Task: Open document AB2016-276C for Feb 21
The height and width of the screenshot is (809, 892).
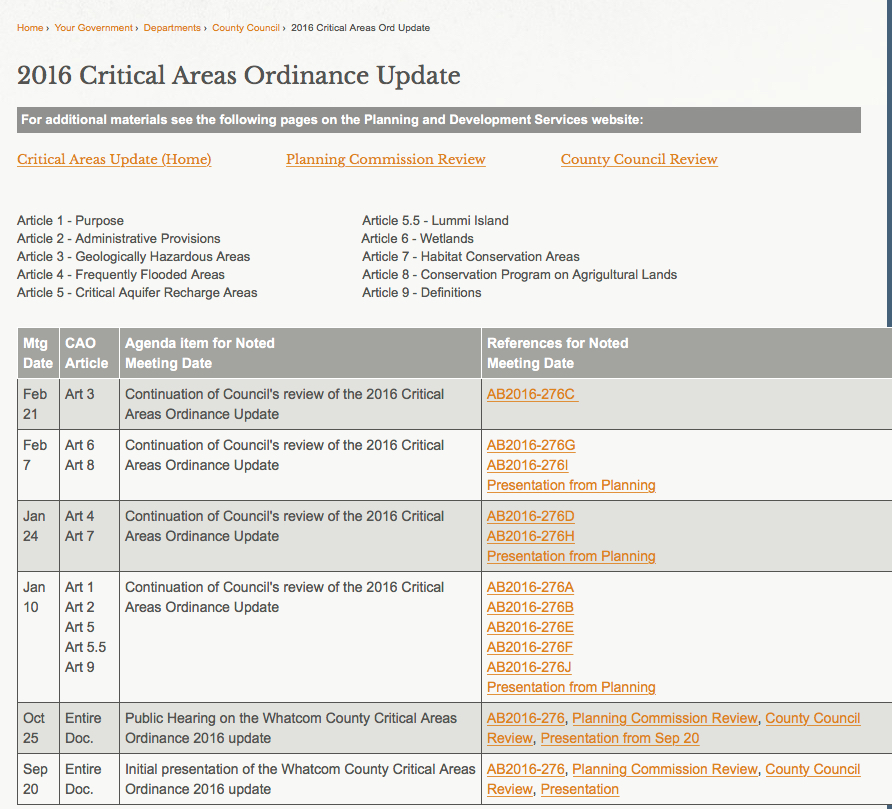Action: coord(531,394)
